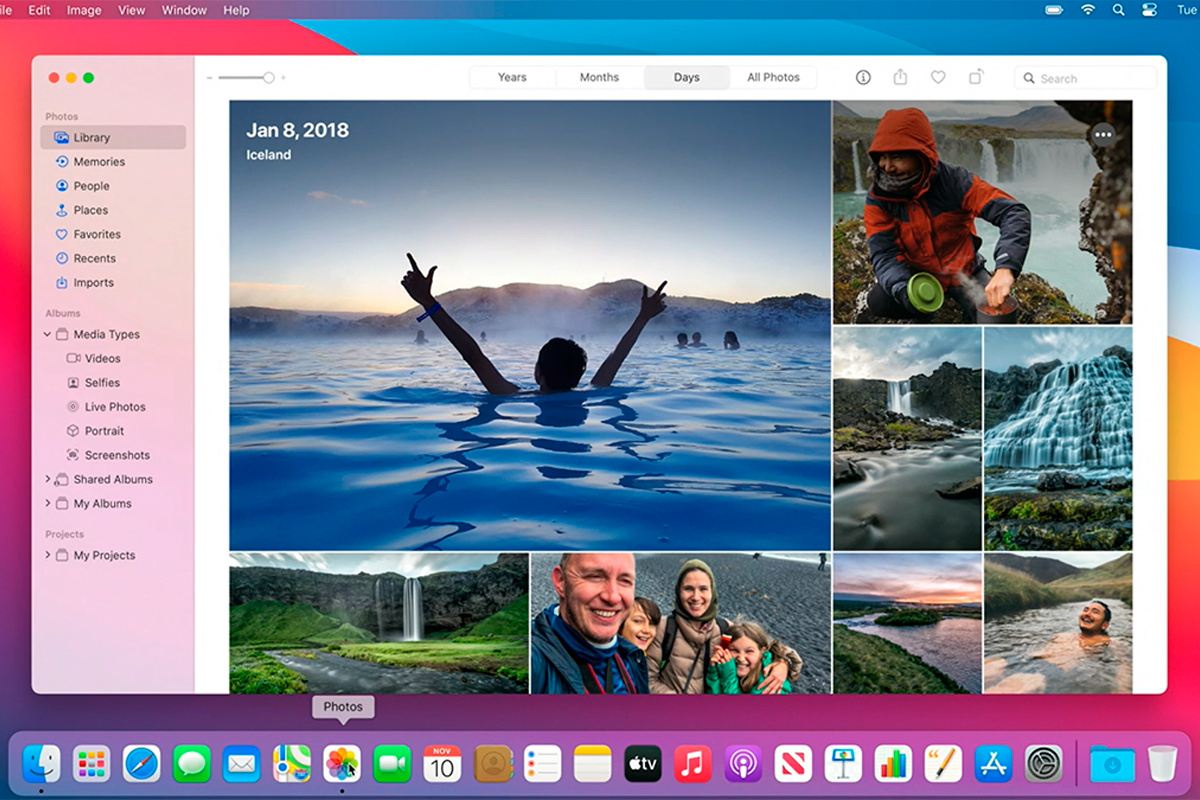Open Launchpad from the Dock
Screen dimensions: 1200x800
(x=92, y=764)
